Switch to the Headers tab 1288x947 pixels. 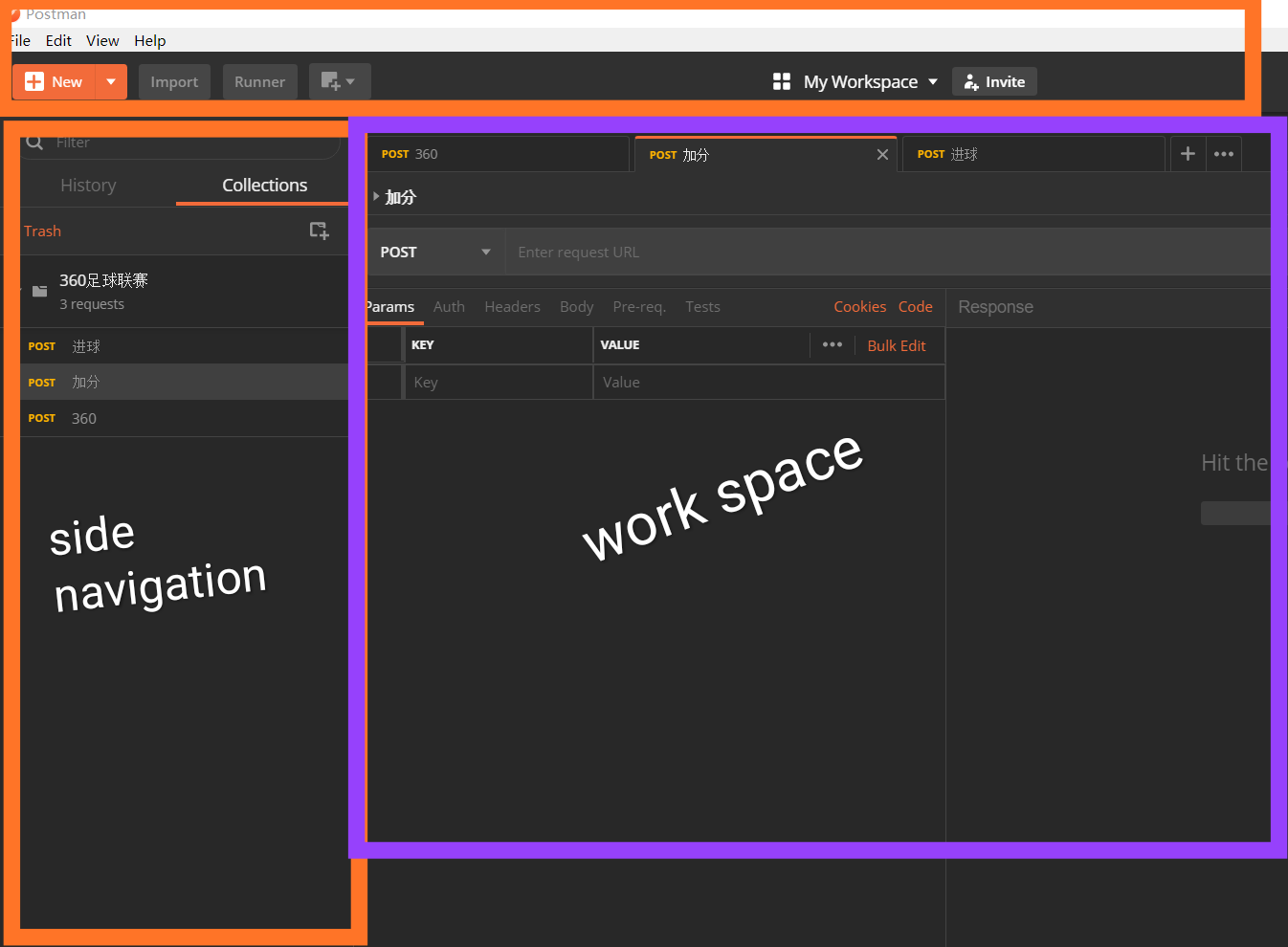512,307
